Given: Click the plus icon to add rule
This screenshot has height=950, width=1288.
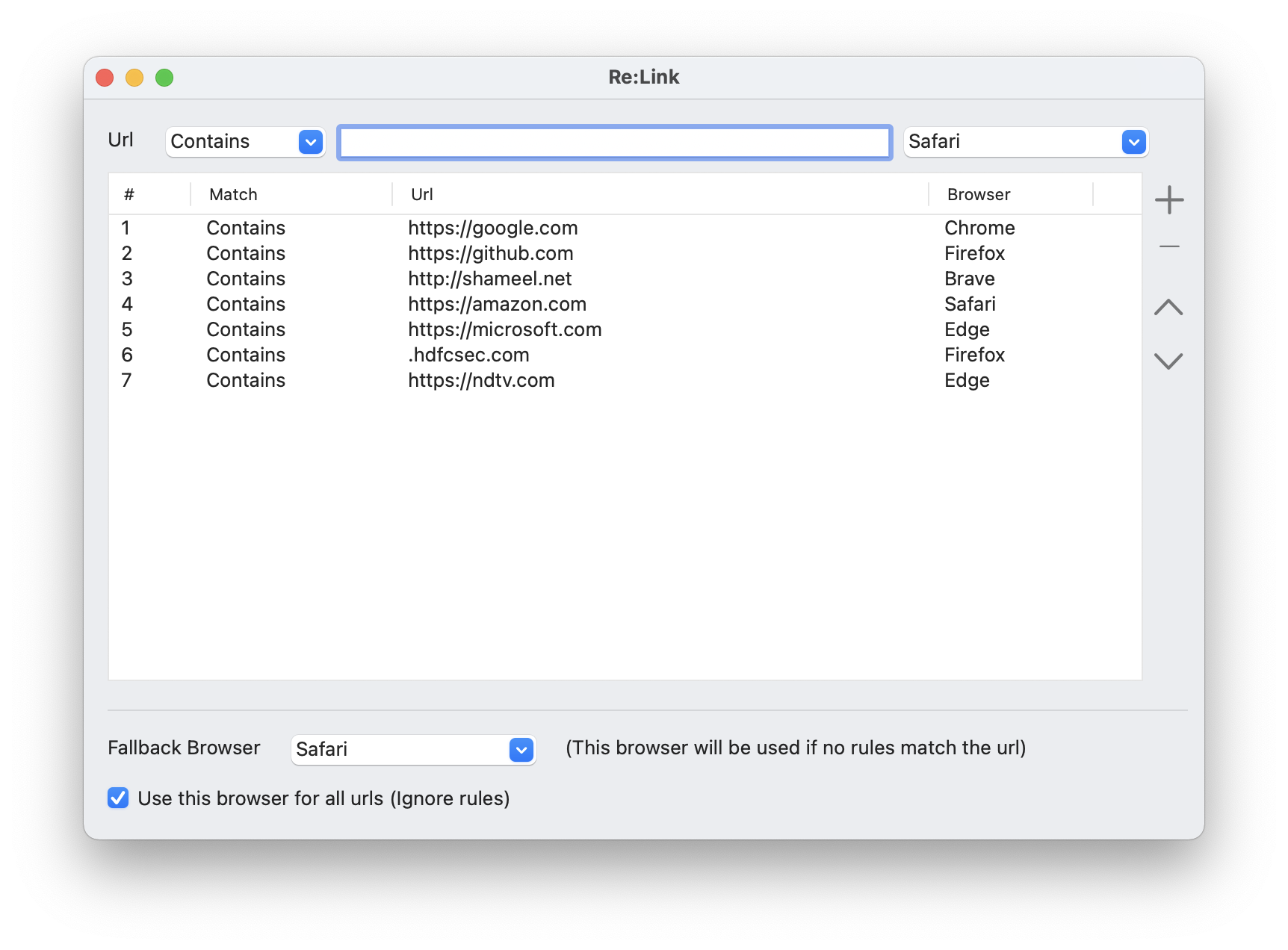Looking at the screenshot, I should [1169, 200].
